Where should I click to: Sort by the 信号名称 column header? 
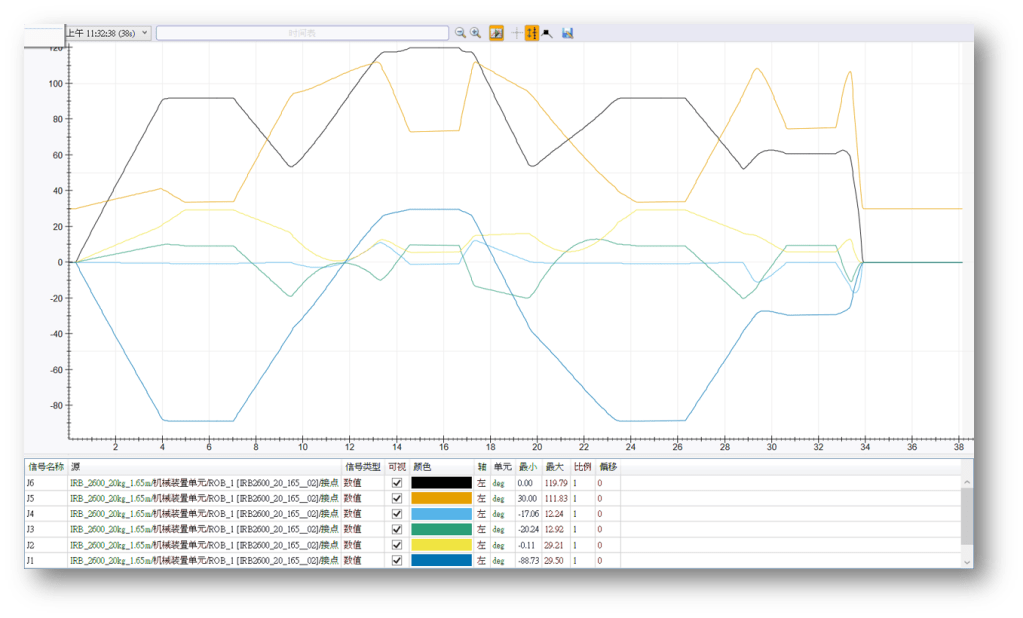point(46,467)
